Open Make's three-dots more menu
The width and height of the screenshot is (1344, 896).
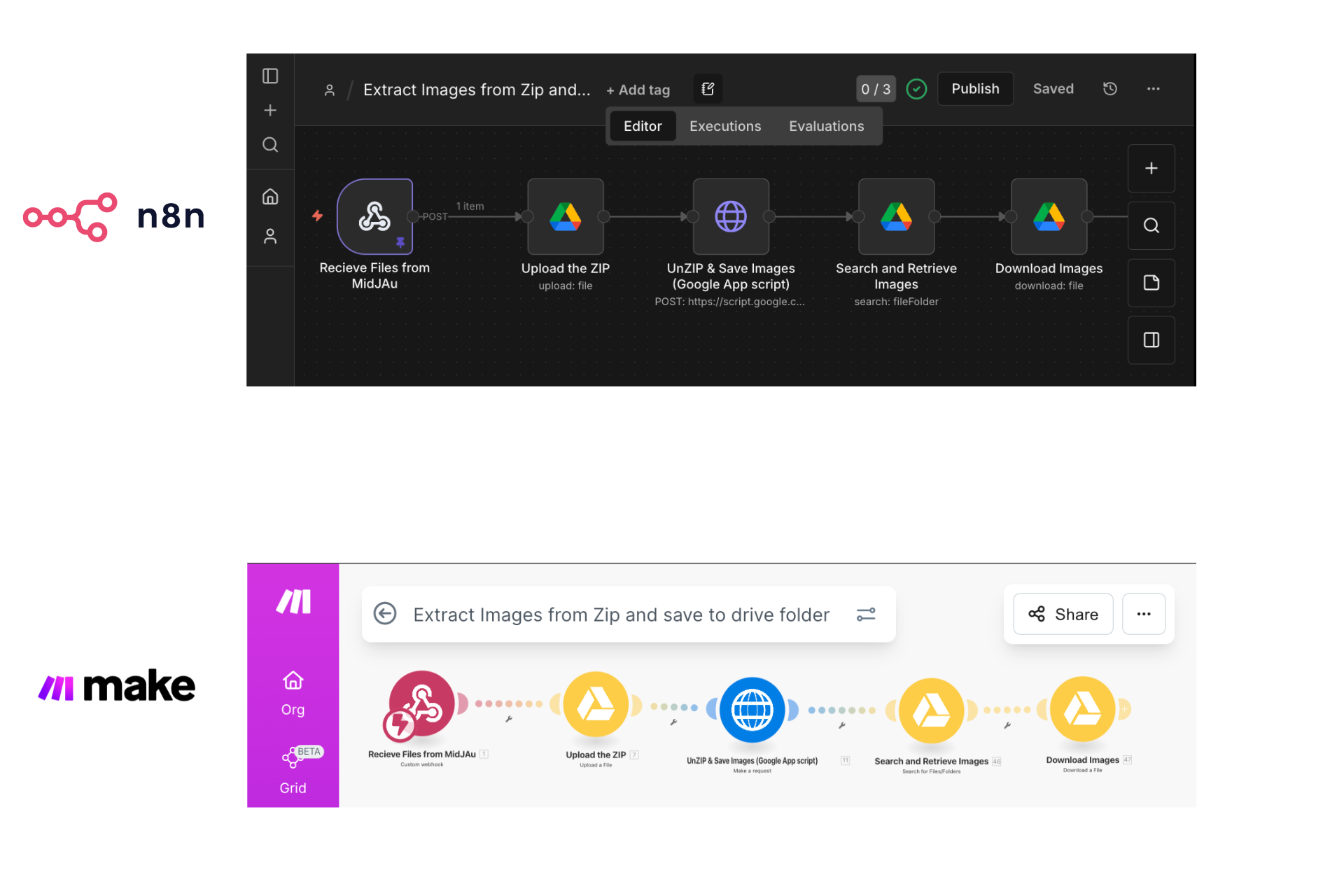[x=1143, y=614]
